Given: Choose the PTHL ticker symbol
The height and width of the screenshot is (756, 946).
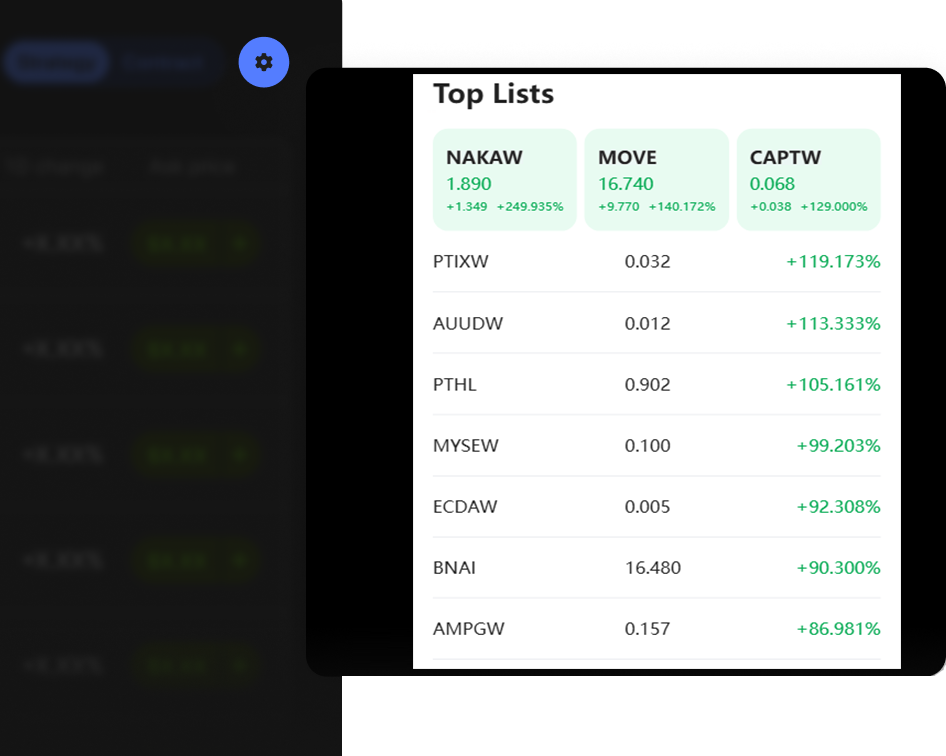Looking at the screenshot, I should coord(454,385).
